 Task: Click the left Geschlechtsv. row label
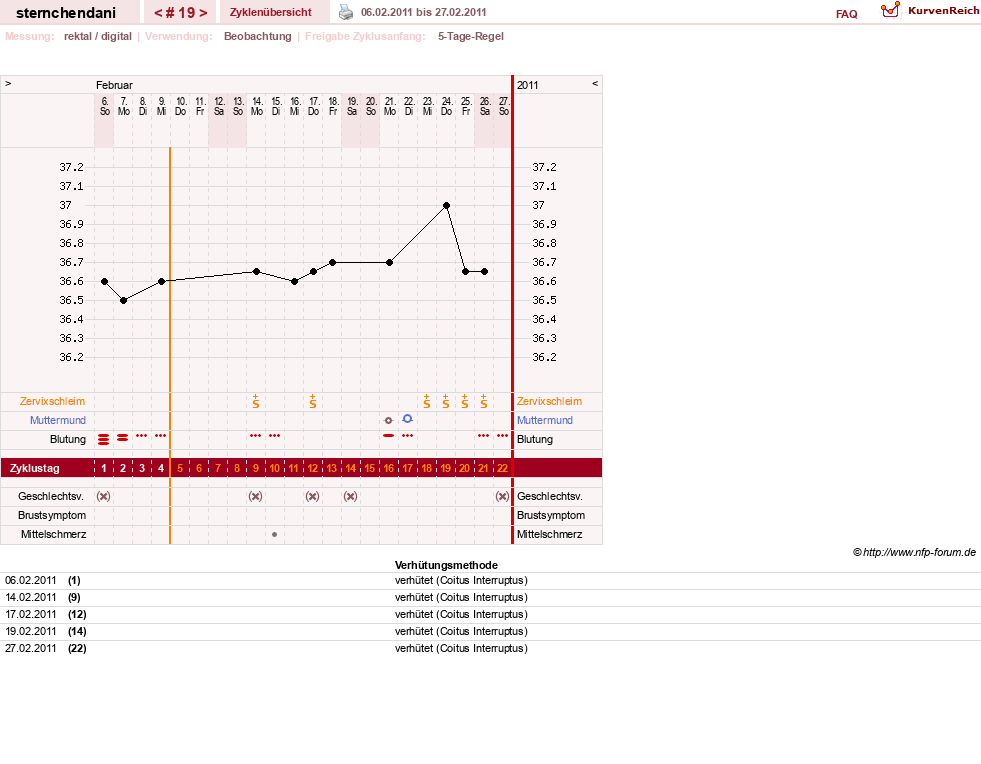51,496
